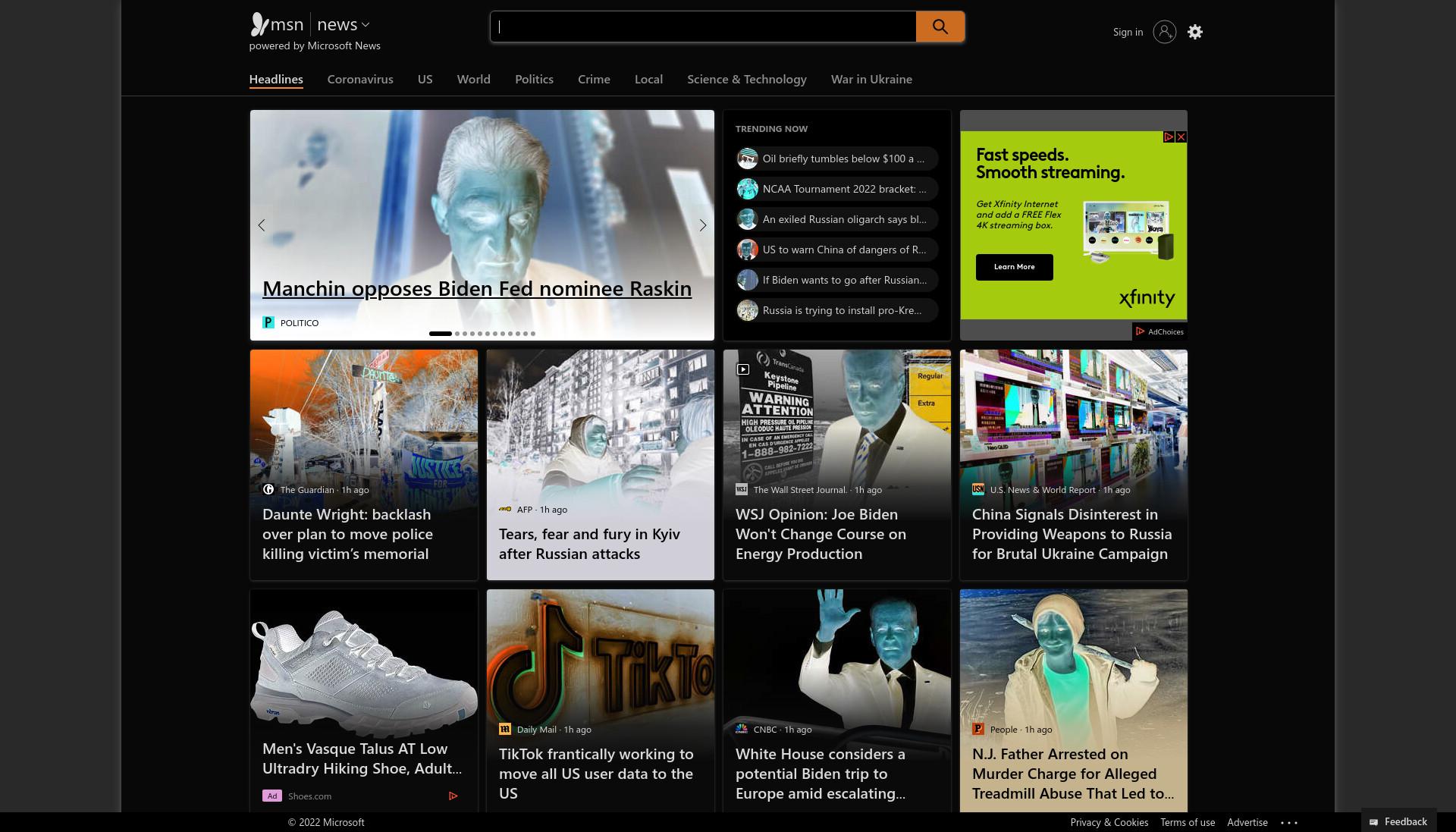Switch to the Coronavirus tab
The height and width of the screenshot is (832, 1456).
pos(360,79)
